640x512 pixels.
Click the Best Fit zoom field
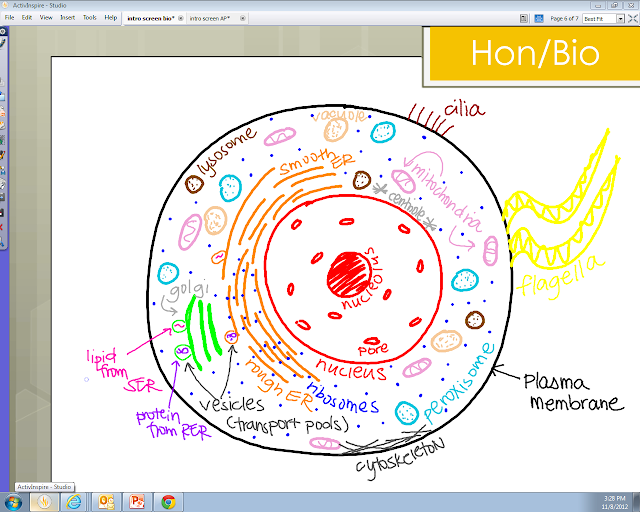[599, 19]
